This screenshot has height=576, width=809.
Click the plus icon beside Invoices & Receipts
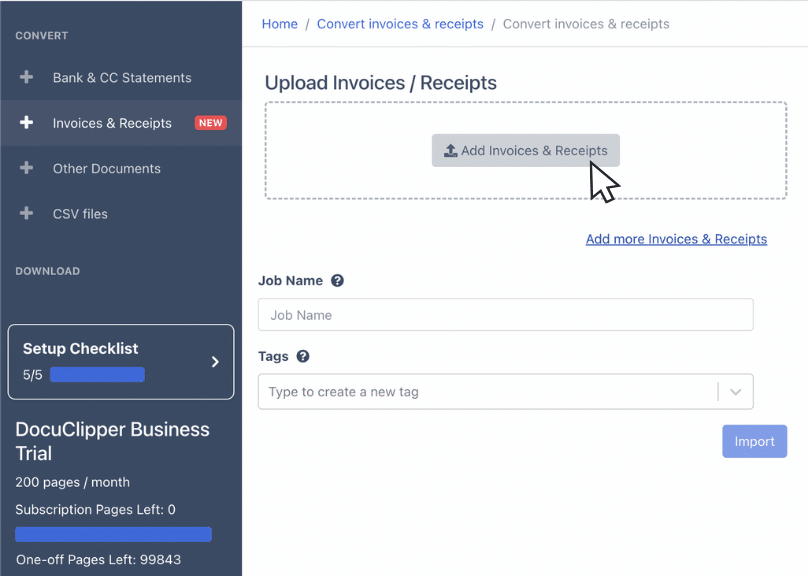(26, 123)
